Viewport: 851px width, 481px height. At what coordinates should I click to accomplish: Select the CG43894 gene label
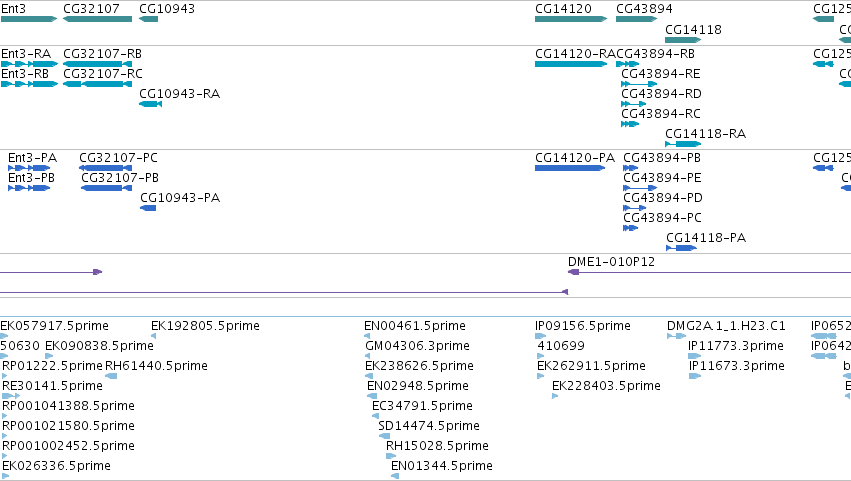(x=644, y=9)
